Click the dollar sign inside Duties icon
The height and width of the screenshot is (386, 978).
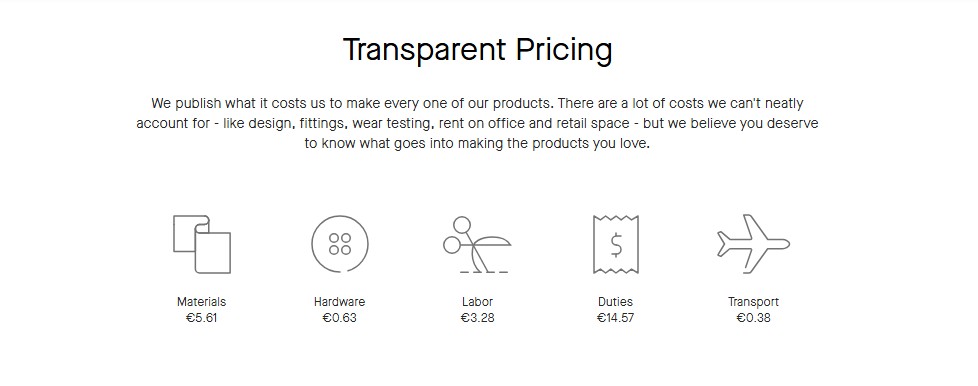[x=616, y=244]
